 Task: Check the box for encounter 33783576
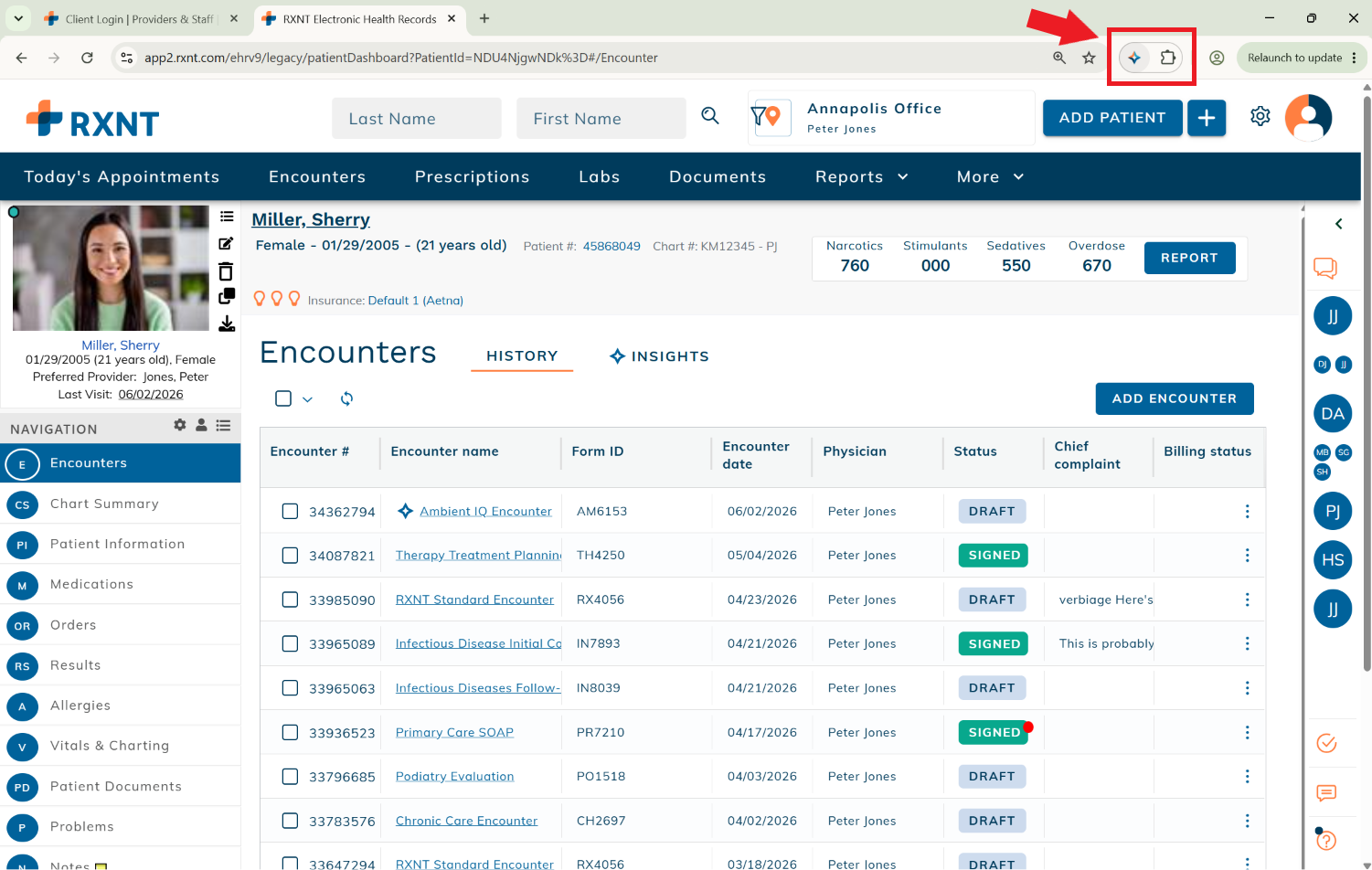(290, 821)
